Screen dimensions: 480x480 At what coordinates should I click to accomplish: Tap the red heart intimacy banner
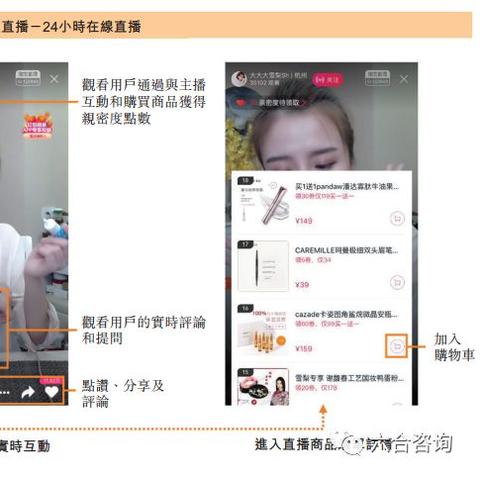point(269,103)
